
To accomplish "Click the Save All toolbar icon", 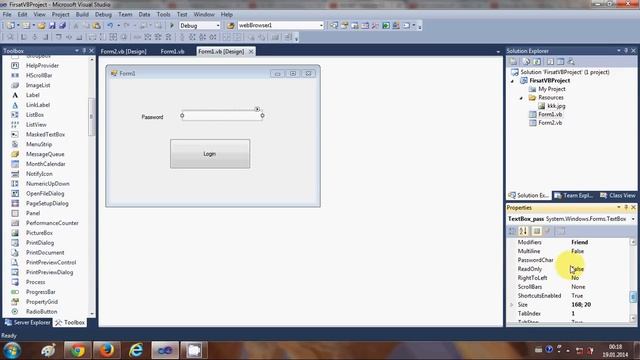I will (62, 25).
